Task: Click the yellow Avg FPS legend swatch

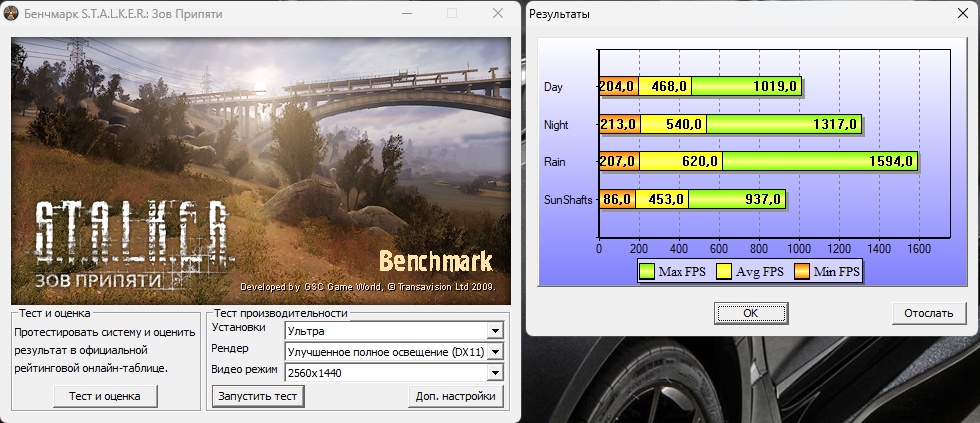Action: 724,272
